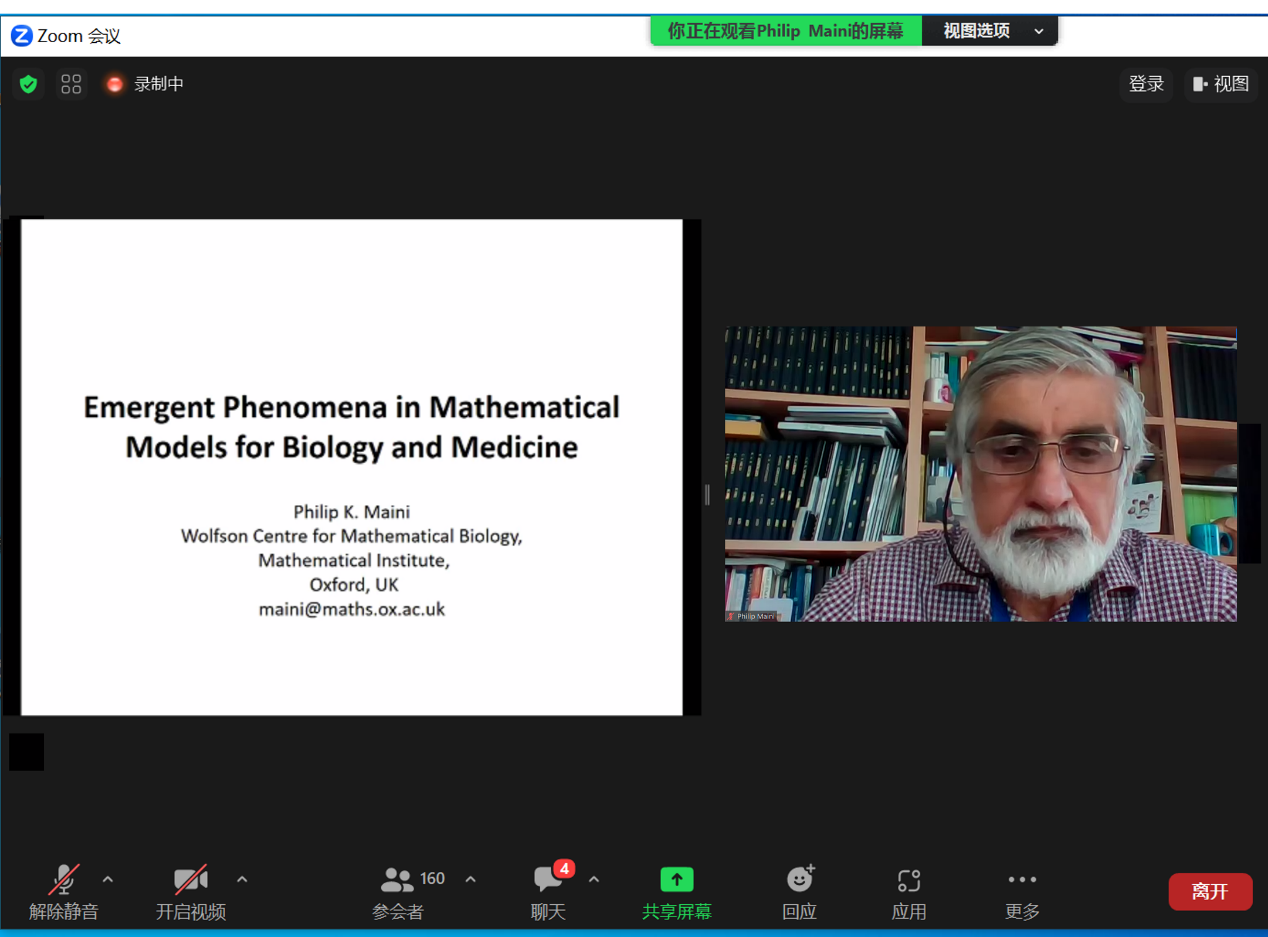Click the 登录 sign-in button
This screenshot has height=937, width=1268.
point(1146,84)
